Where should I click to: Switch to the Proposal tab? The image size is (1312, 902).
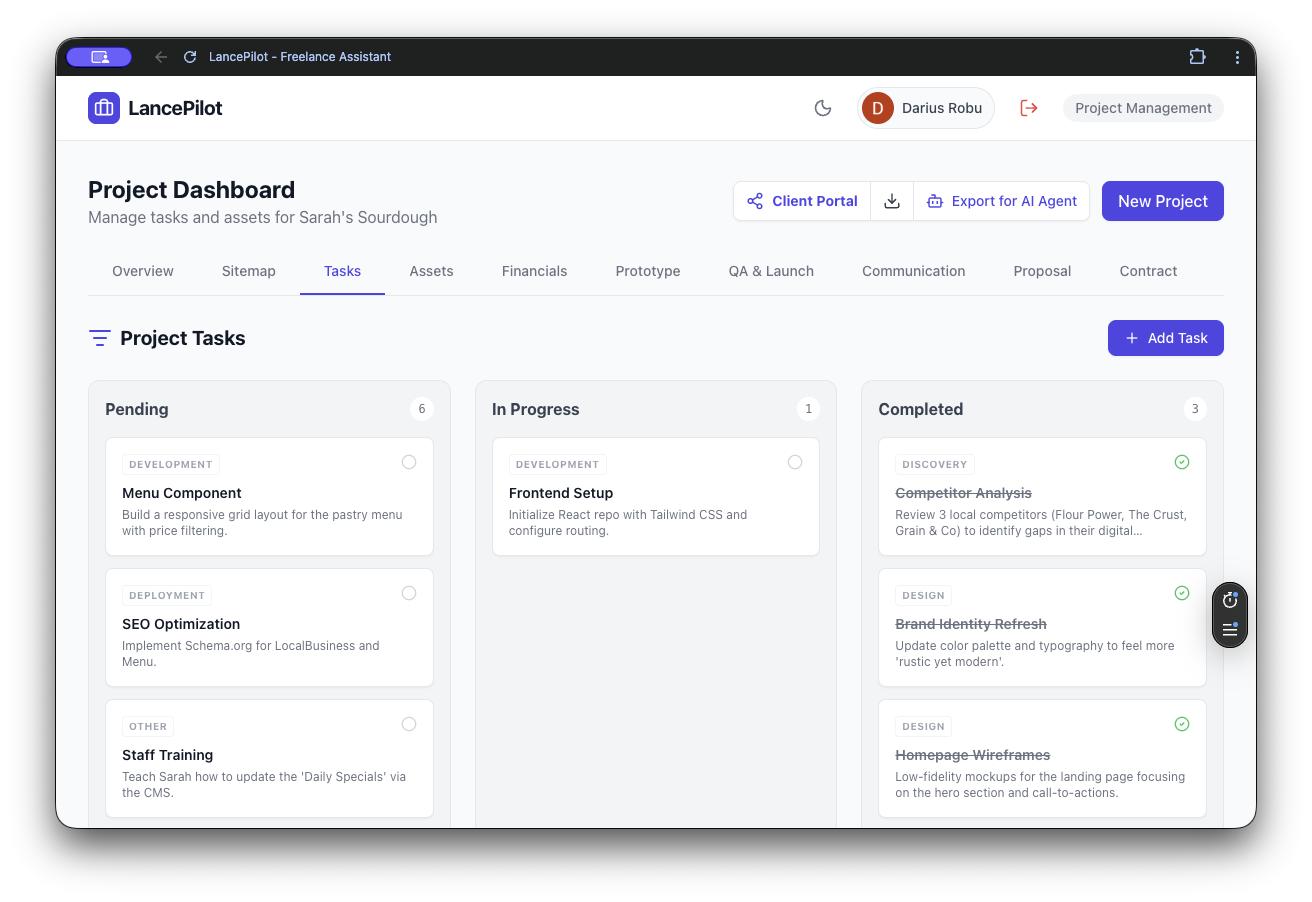(1042, 271)
